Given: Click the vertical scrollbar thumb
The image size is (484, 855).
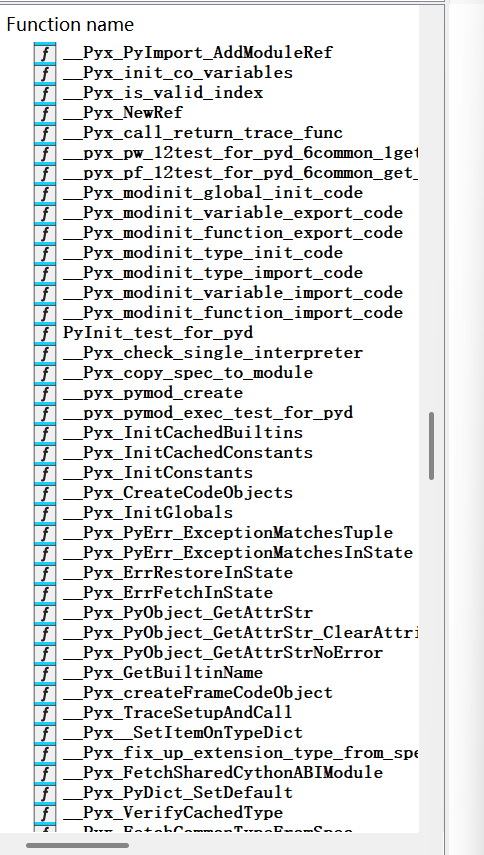Looking at the screenshot, I should pyautogui.click(x=431, y=445).
